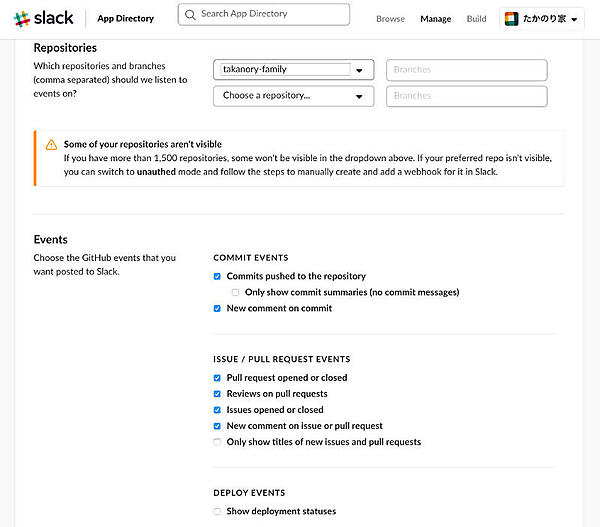Image resolution: width=600 pixels, height=527 pixels.
Task: Focus the Search App Directory field
Action: pos(270,14)
